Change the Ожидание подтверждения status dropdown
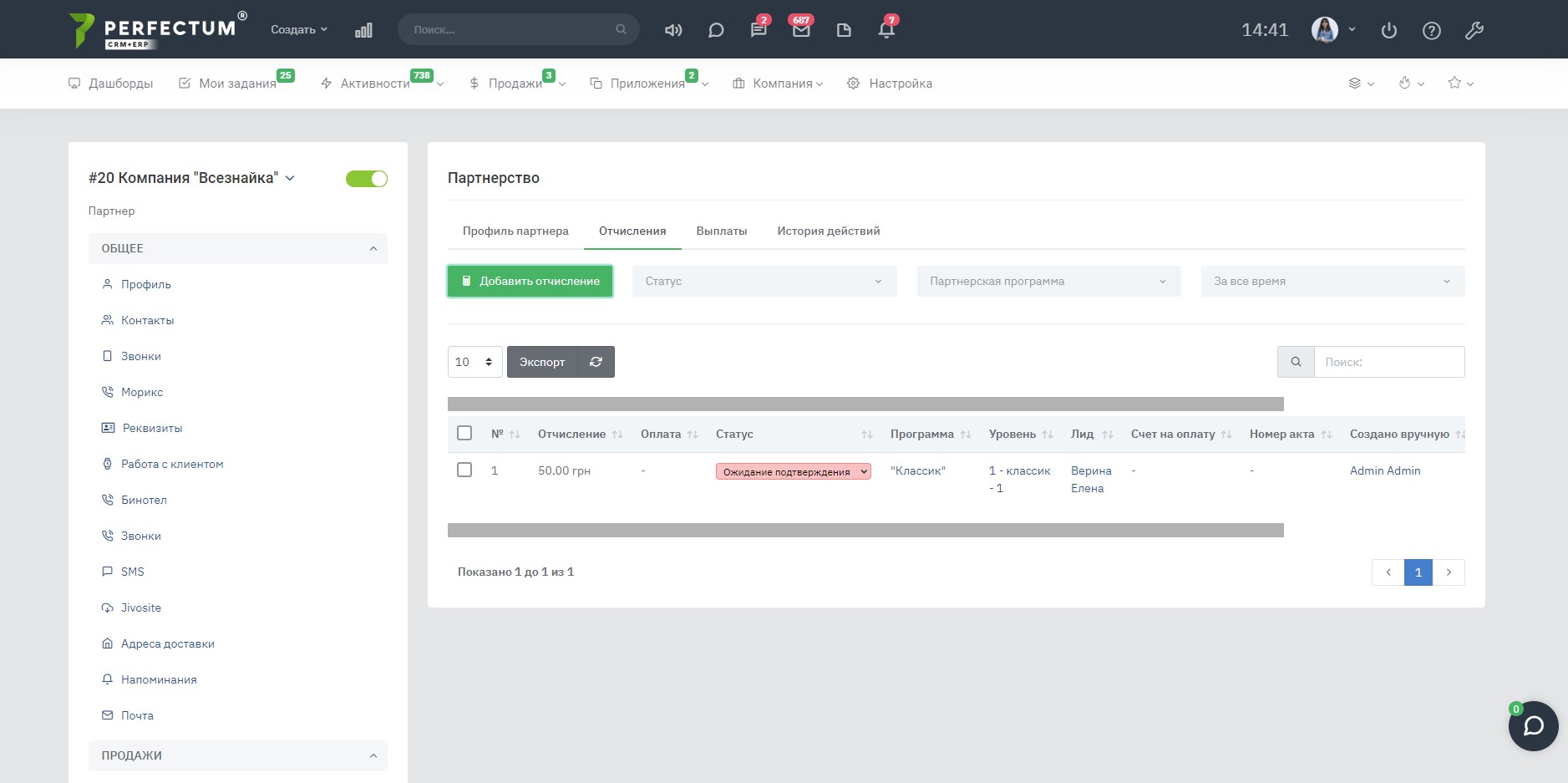 pos(793,471)
